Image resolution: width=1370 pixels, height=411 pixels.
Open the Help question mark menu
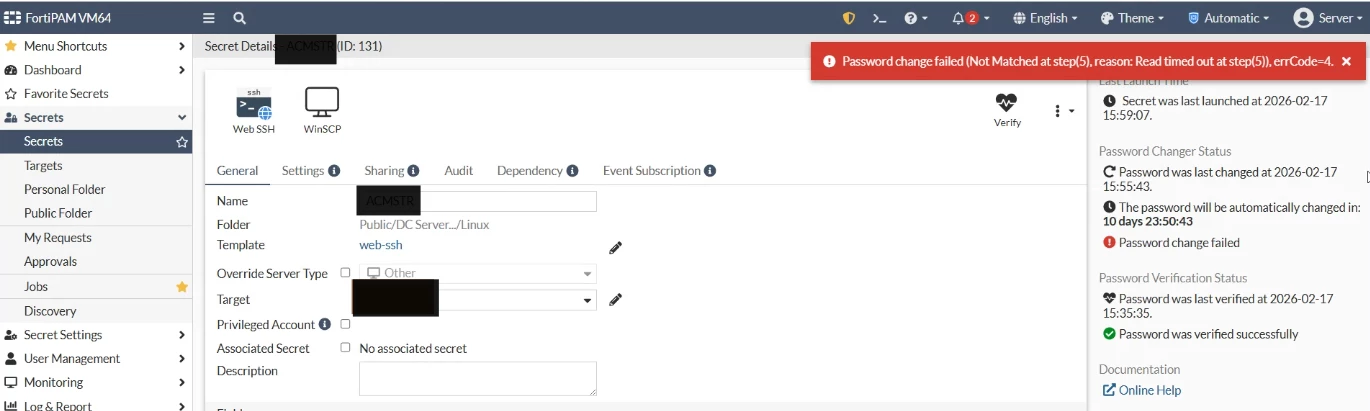point(916,18)
